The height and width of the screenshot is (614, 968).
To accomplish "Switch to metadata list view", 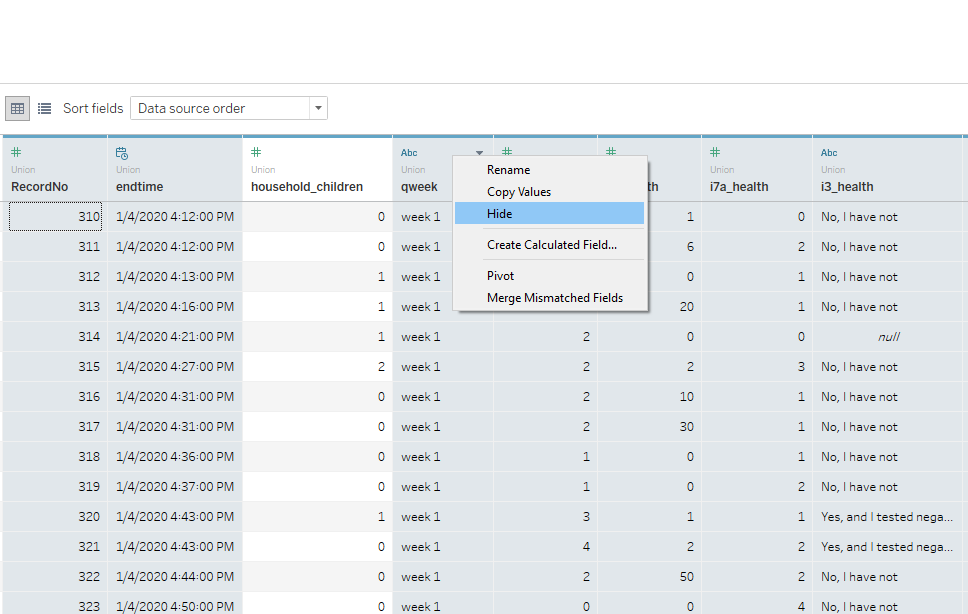I will [x=44, y=108].
